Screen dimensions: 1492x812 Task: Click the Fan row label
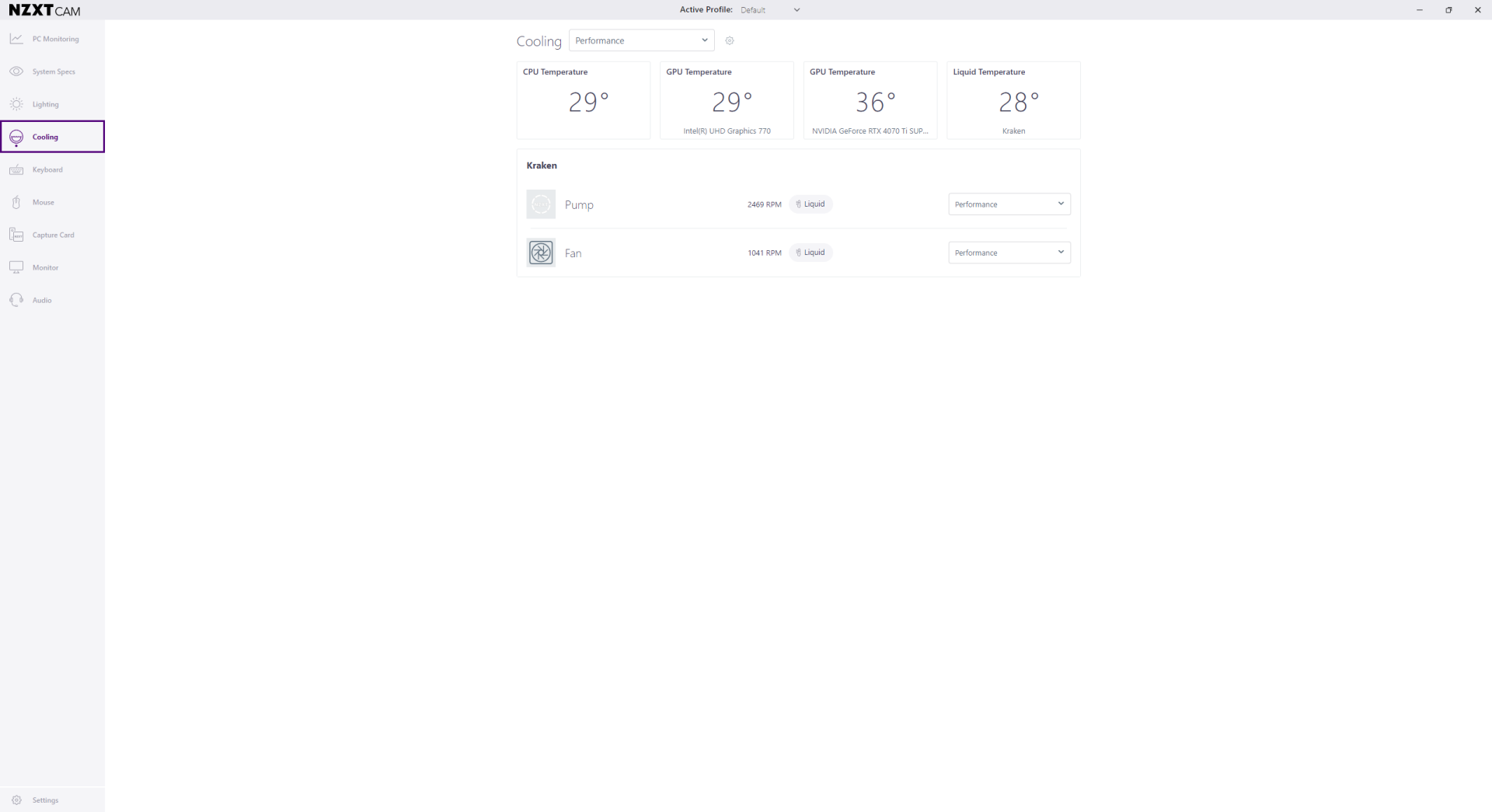[x=573, y=253]
